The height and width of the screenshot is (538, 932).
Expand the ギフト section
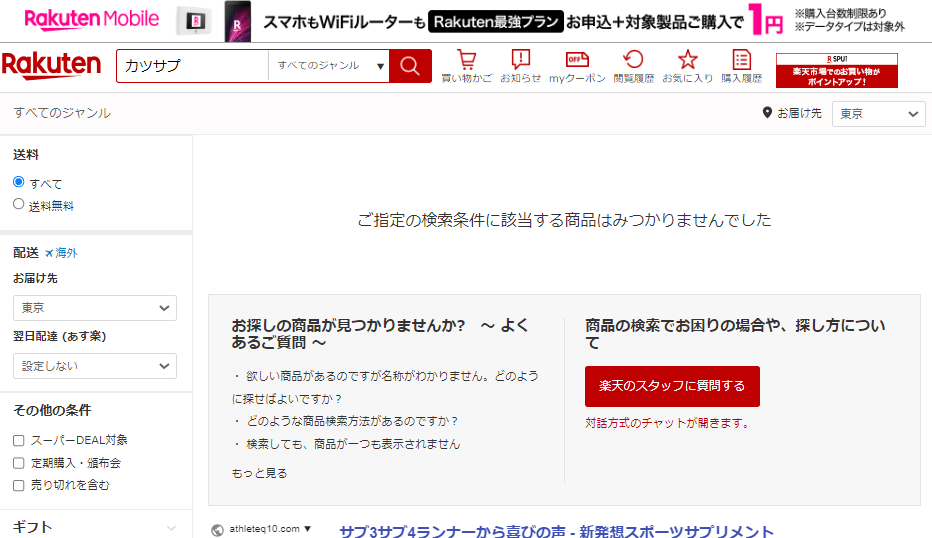pyautogui.click(x=95, y=527)
